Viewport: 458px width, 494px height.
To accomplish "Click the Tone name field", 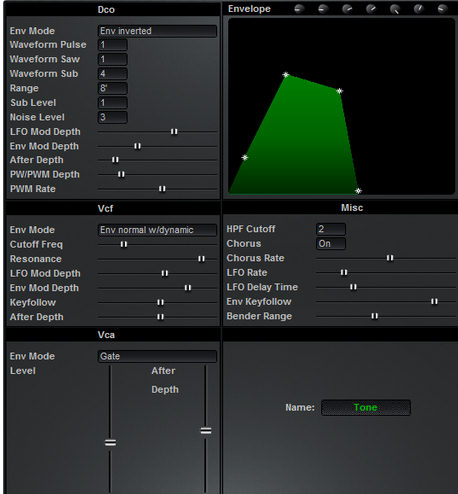I will point(366,407).
